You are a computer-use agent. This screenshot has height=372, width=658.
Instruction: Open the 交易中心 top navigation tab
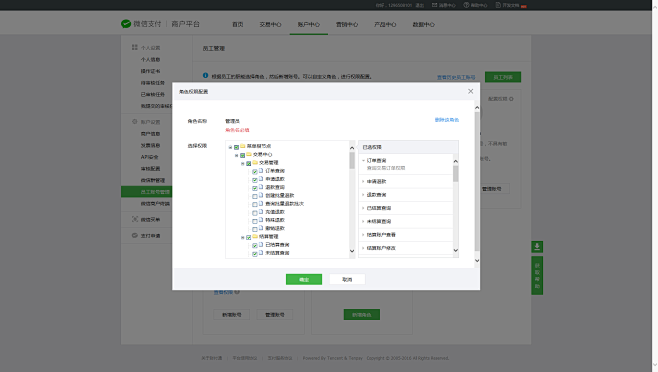point(270,24)
